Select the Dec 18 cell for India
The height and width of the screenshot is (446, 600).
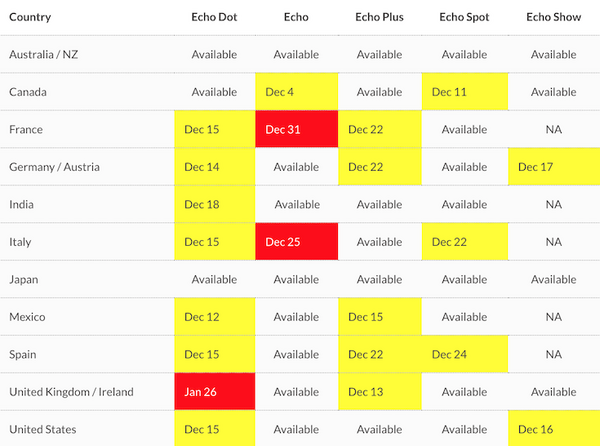(214, 204)
